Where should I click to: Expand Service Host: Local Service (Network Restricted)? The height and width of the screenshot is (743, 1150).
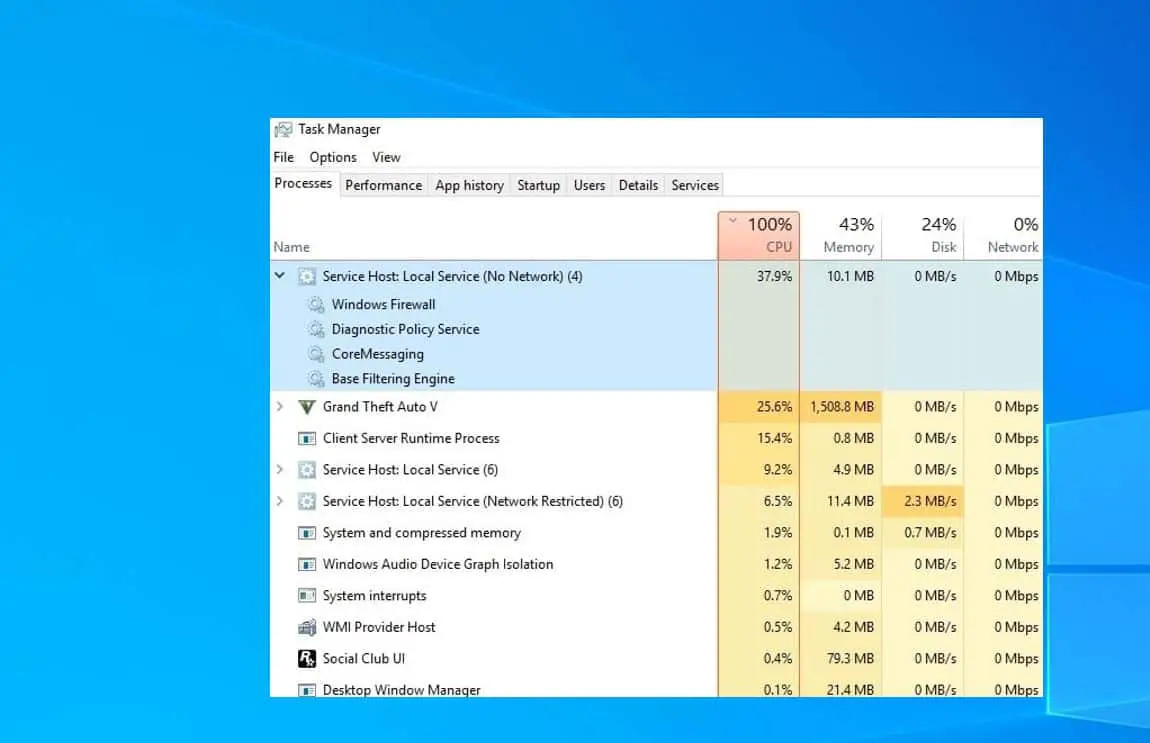pyautogui.click(x=279, y=501)
